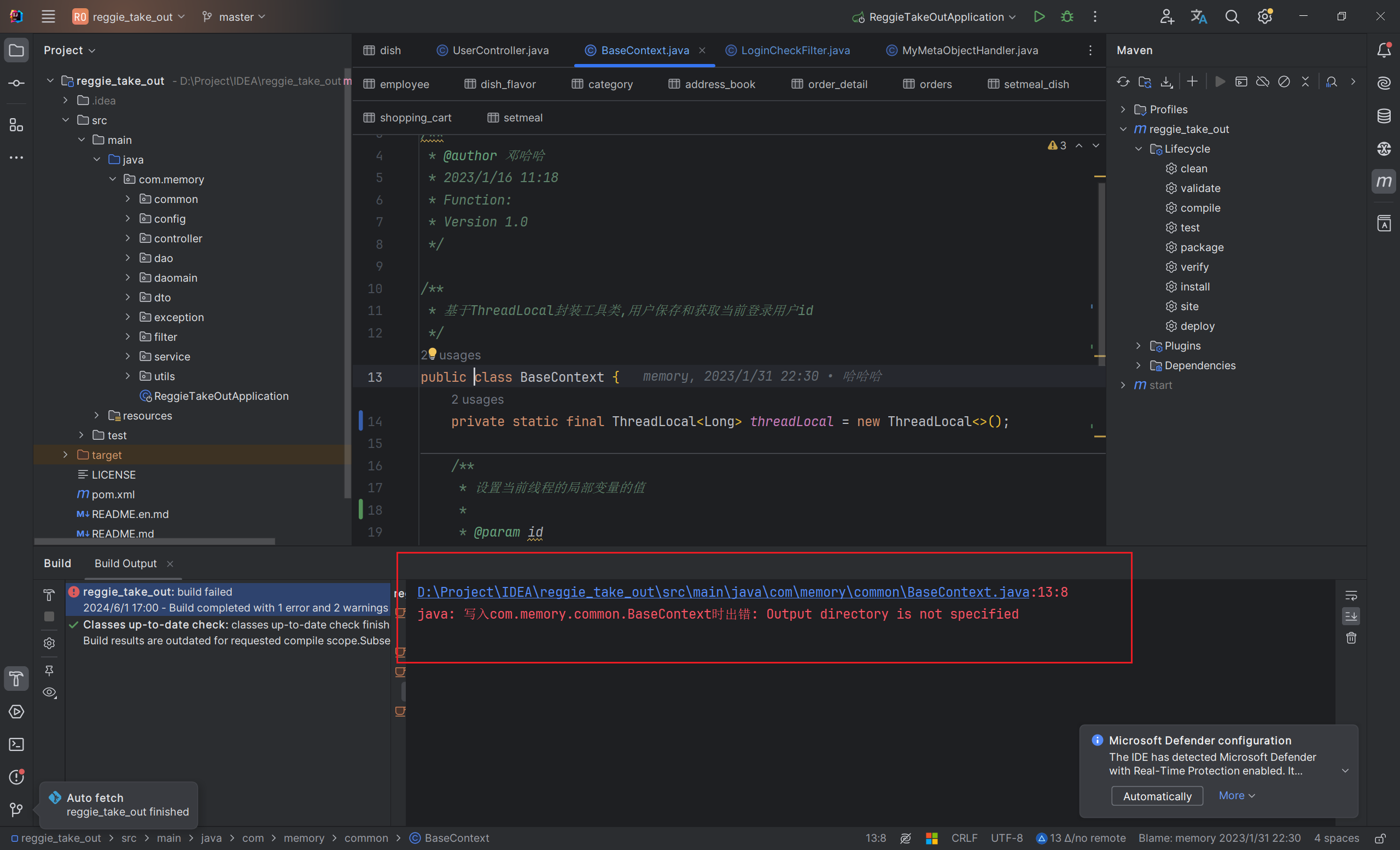This screenshot has height=850, width=1400.
Task: Run the selected Maven build
Action: tap(1220, 82)
